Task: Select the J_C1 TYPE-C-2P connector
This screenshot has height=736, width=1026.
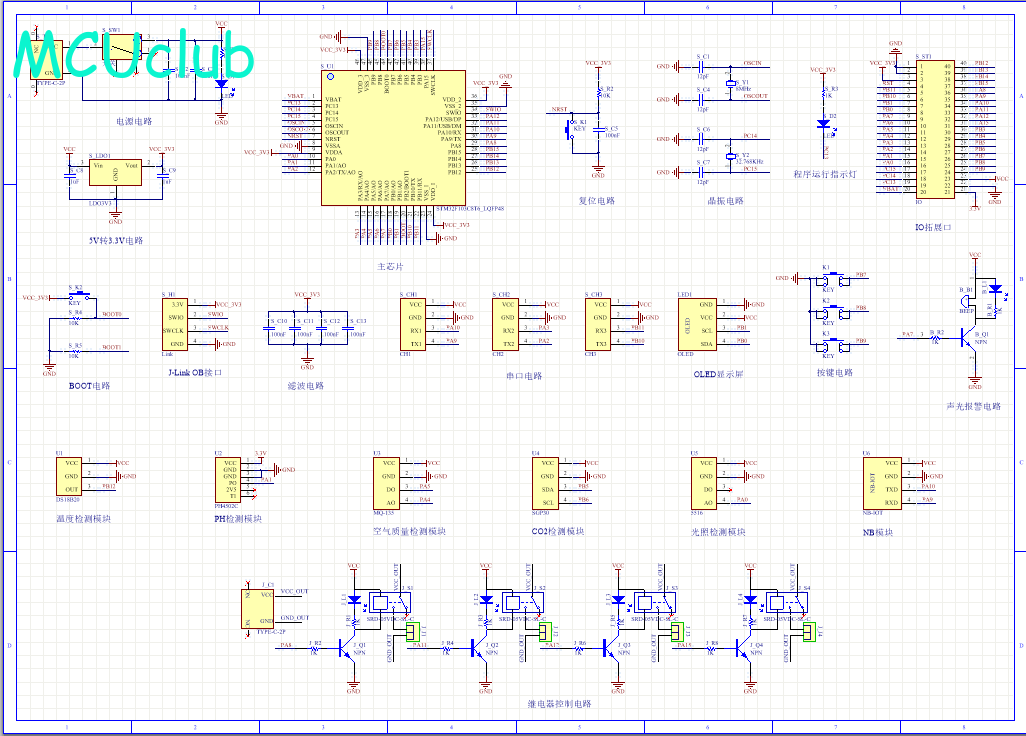Action: [x=258, y=608]
